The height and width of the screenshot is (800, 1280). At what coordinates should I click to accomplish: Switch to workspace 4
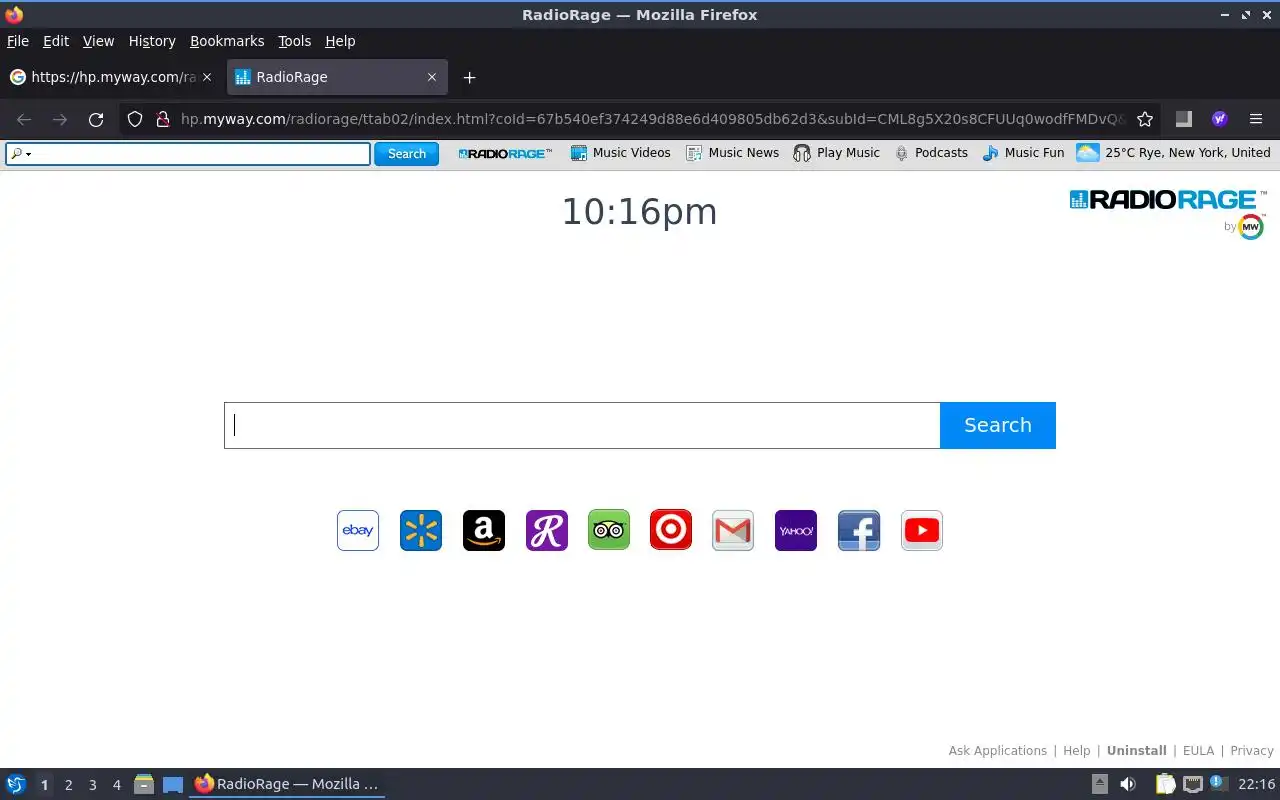click(x=117, y=785)
